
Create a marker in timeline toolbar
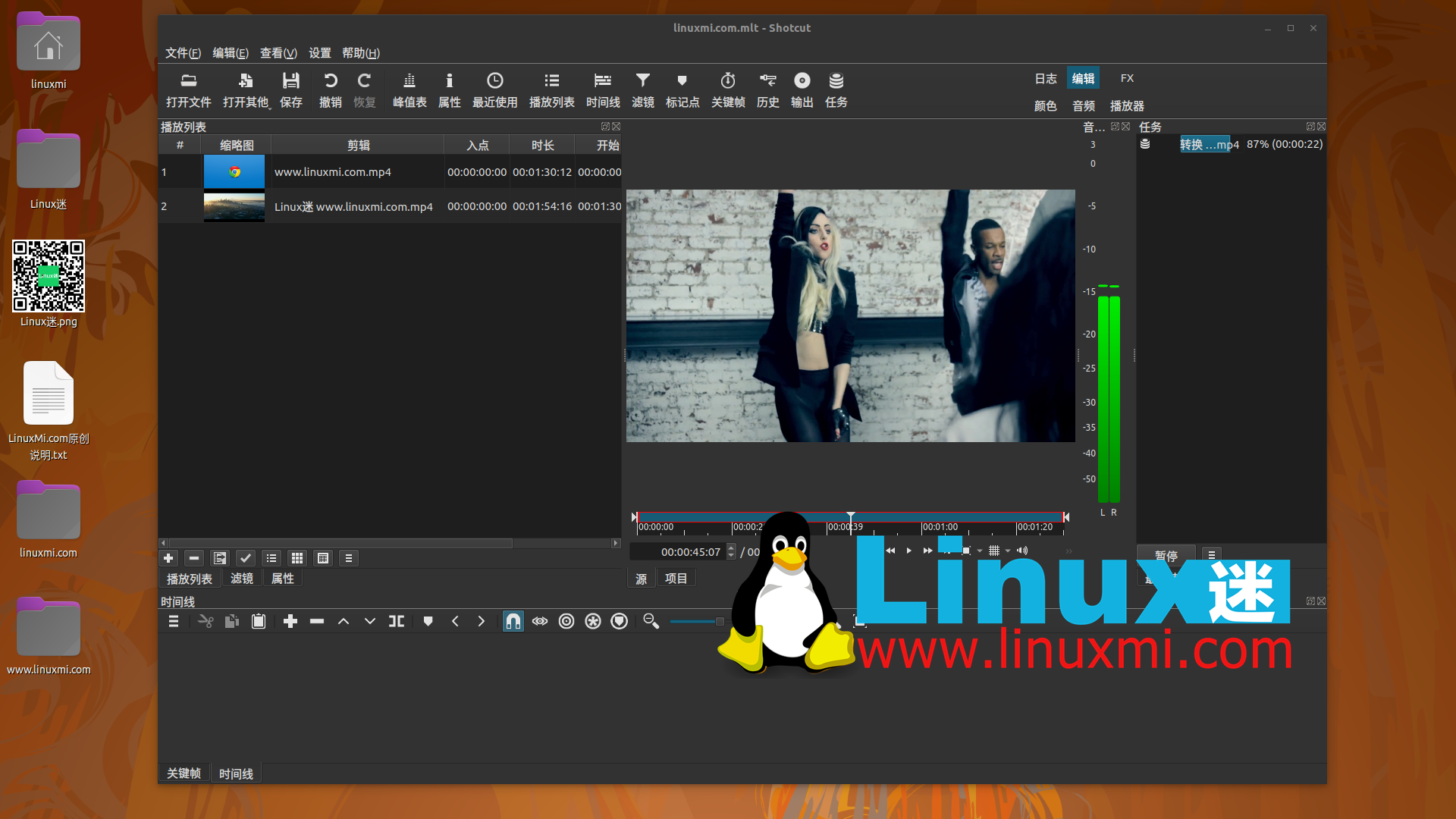pyautogui.click(x=428, y=621)
